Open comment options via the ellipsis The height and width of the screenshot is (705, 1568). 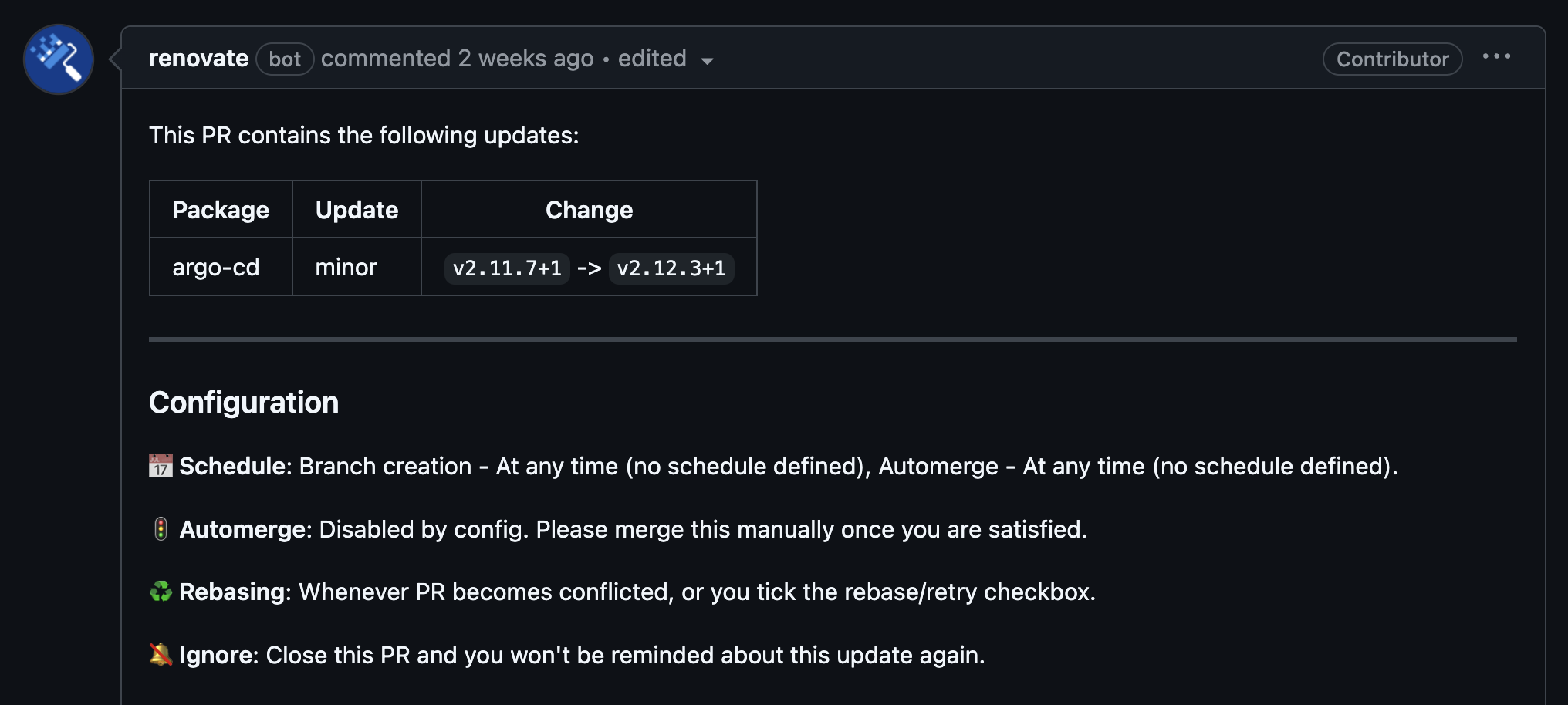click(x=1498, y=56)
